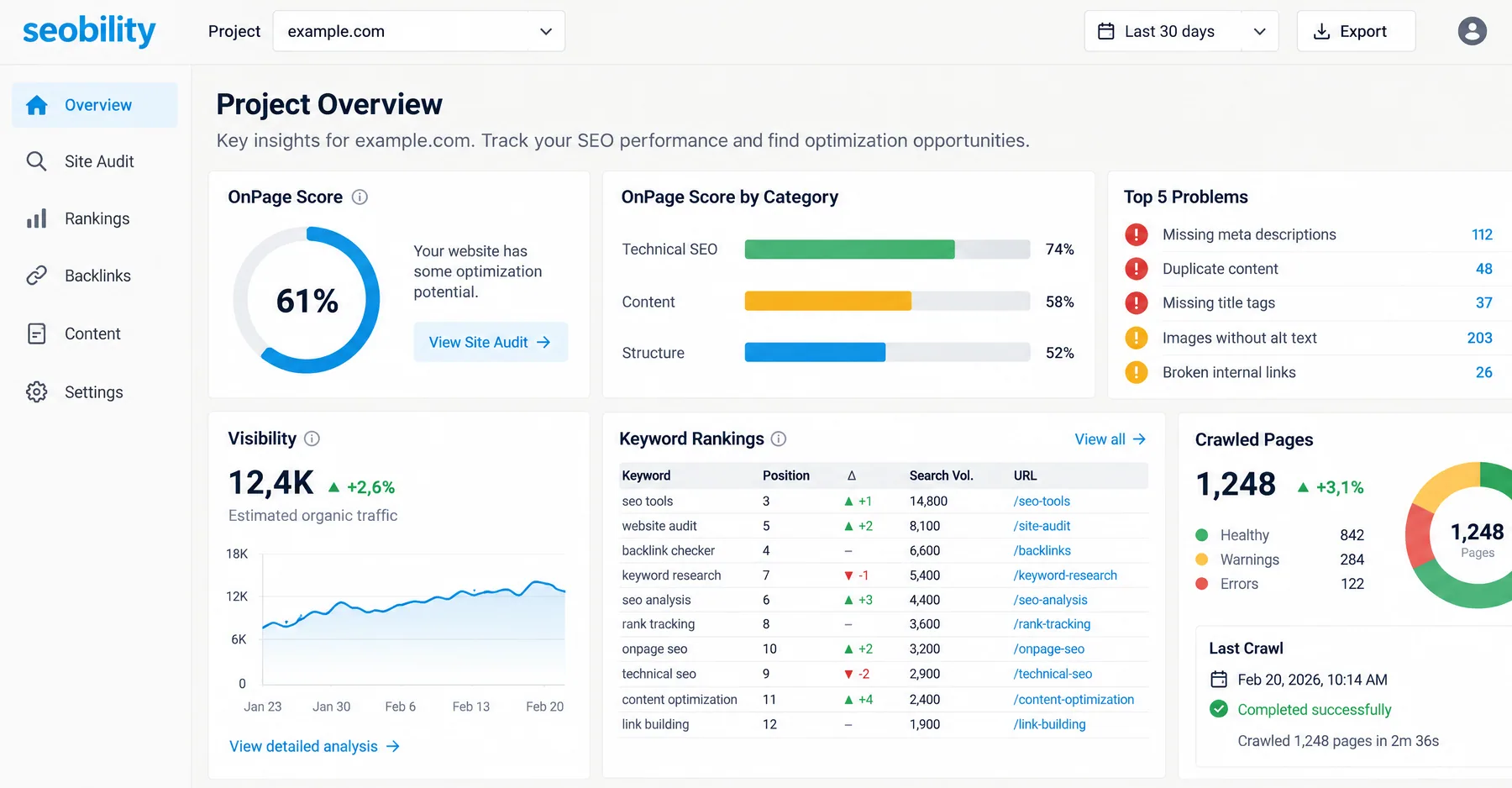
Task: Click the 61% OnPage Score donut
Action: click(307, 300)
